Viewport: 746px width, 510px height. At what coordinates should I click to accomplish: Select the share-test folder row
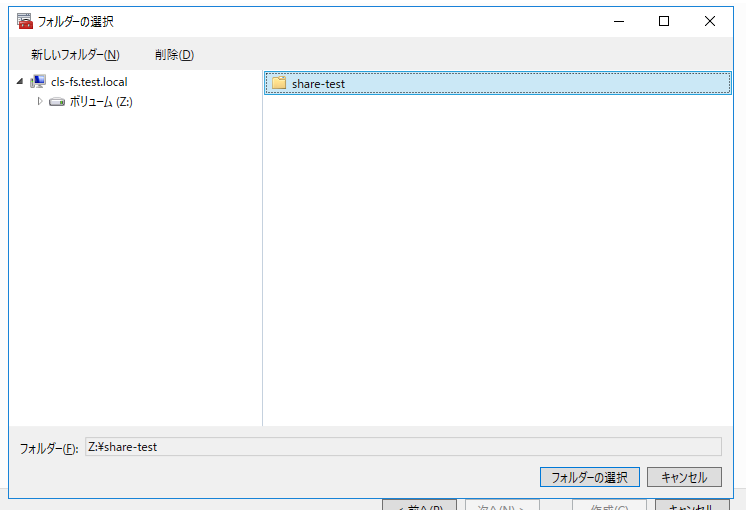[498, 83]
